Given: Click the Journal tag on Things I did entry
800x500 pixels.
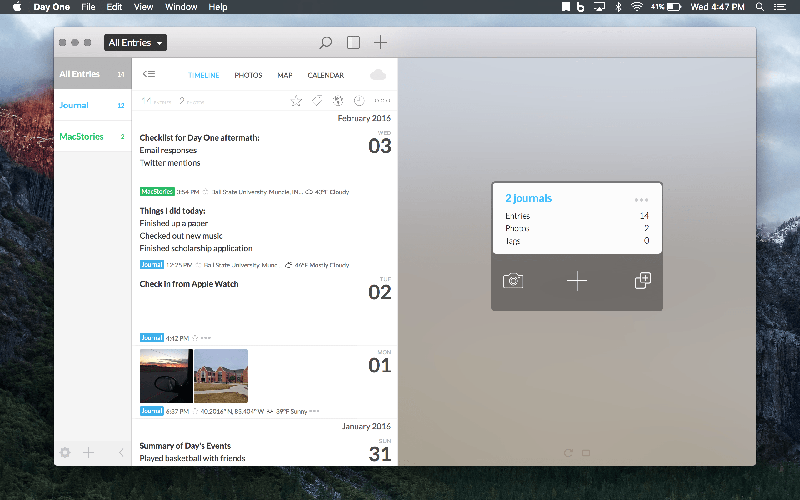Looking at the screenshot, I should pyautogui.click(x=152, y=264).
